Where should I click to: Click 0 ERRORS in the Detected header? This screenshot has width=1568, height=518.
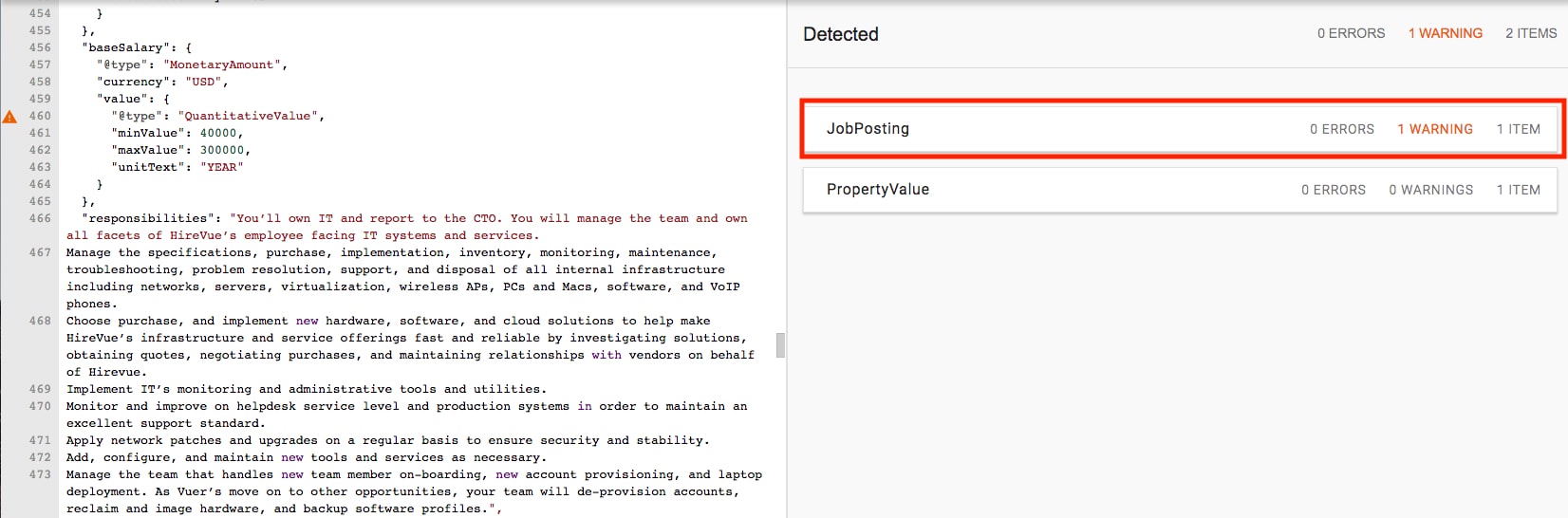[x=1351, y=33]
